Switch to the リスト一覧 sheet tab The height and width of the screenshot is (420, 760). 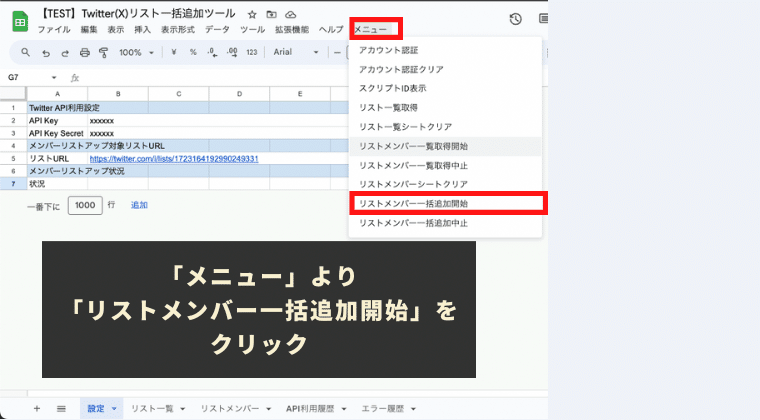tap(152, 409)
